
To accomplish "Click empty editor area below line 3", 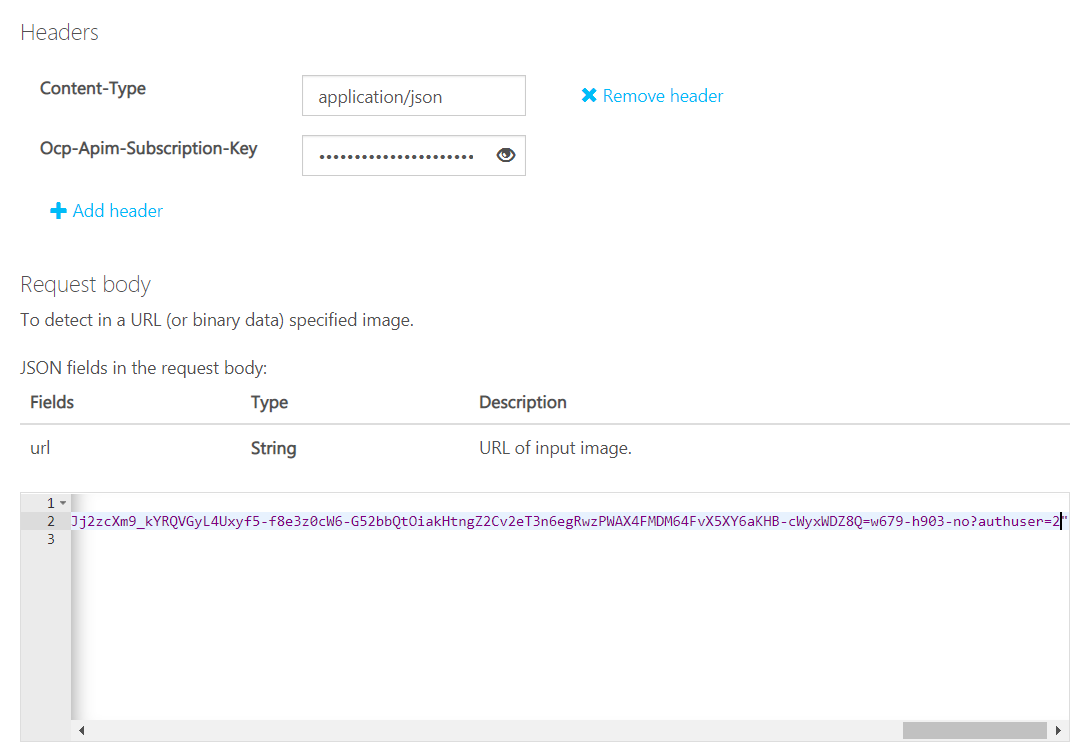I will 567,633.
